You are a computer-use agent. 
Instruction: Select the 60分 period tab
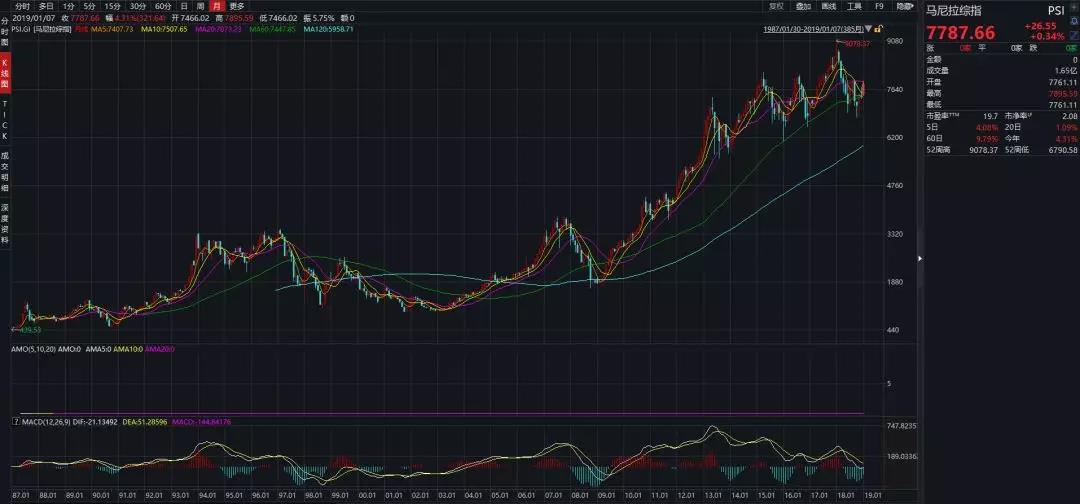pos(163,6)
